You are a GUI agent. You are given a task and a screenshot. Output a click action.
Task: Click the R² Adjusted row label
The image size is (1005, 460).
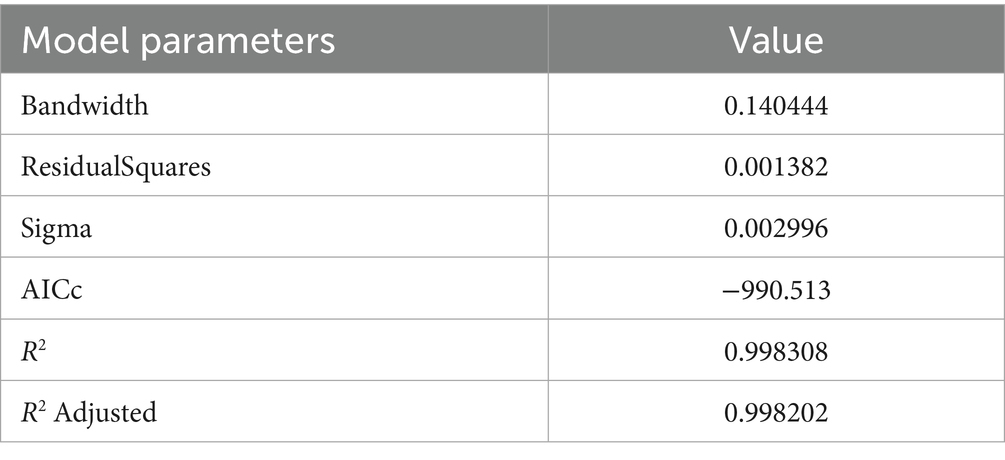(x=89, y=411)
